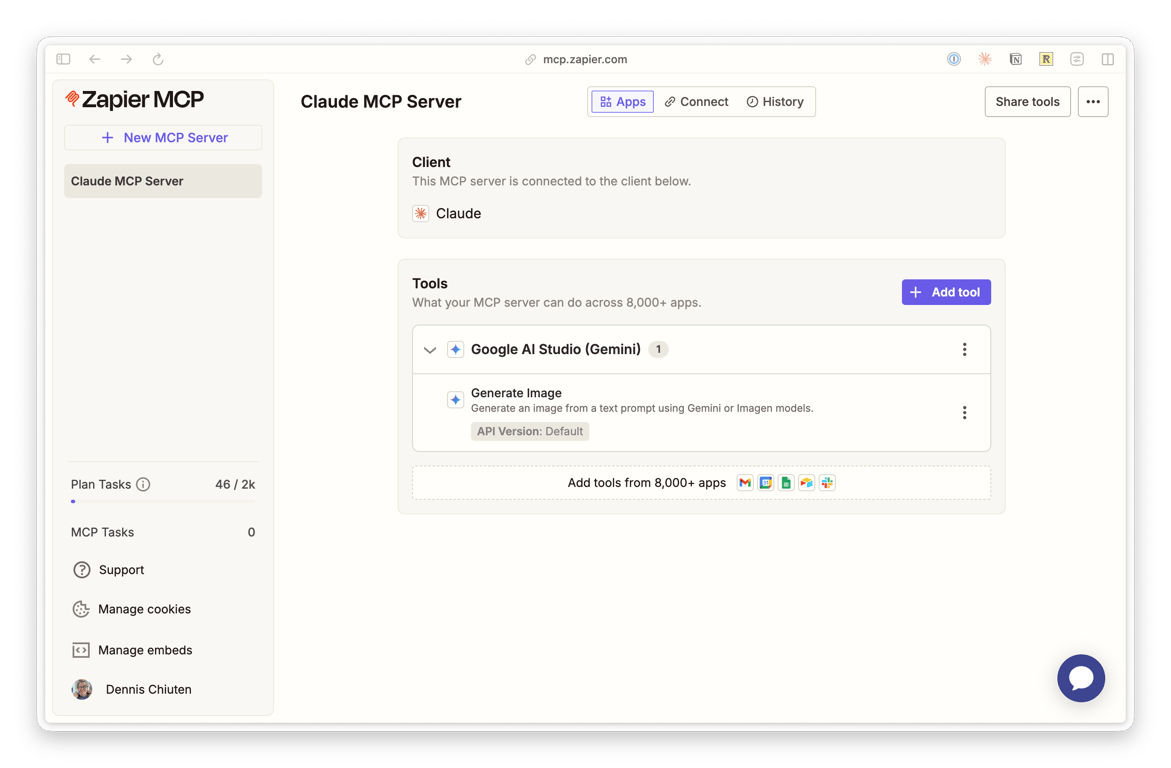Click the Dennis Chiuten account name

pyautogui.click(x=149, y=690)
